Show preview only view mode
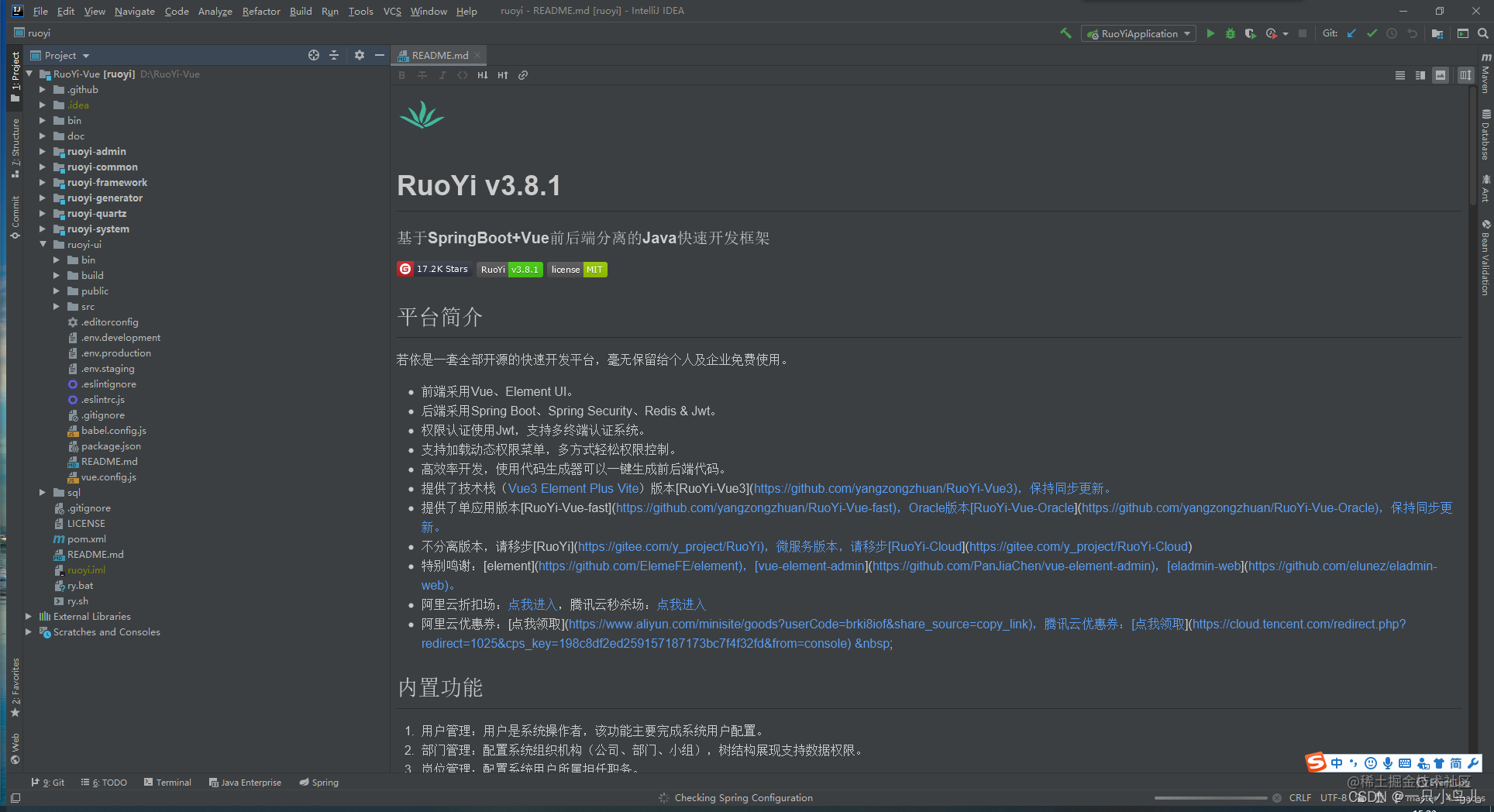 coord(1441,75)
